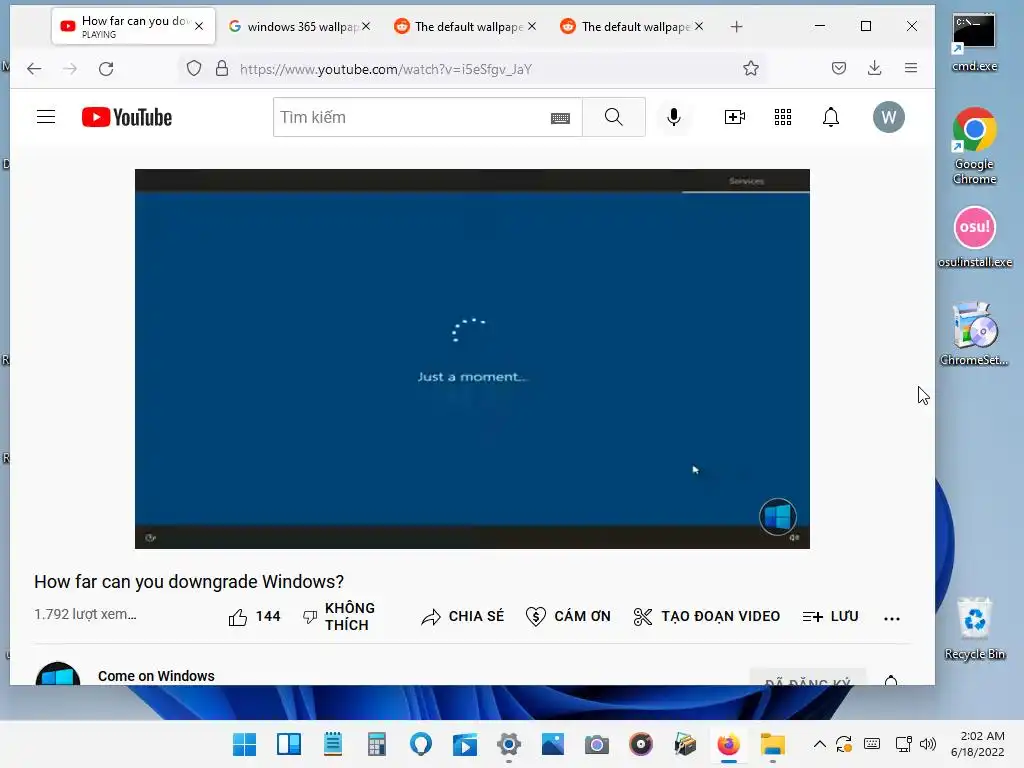
Task: Open the Windows Start menu
Action: 245,744
